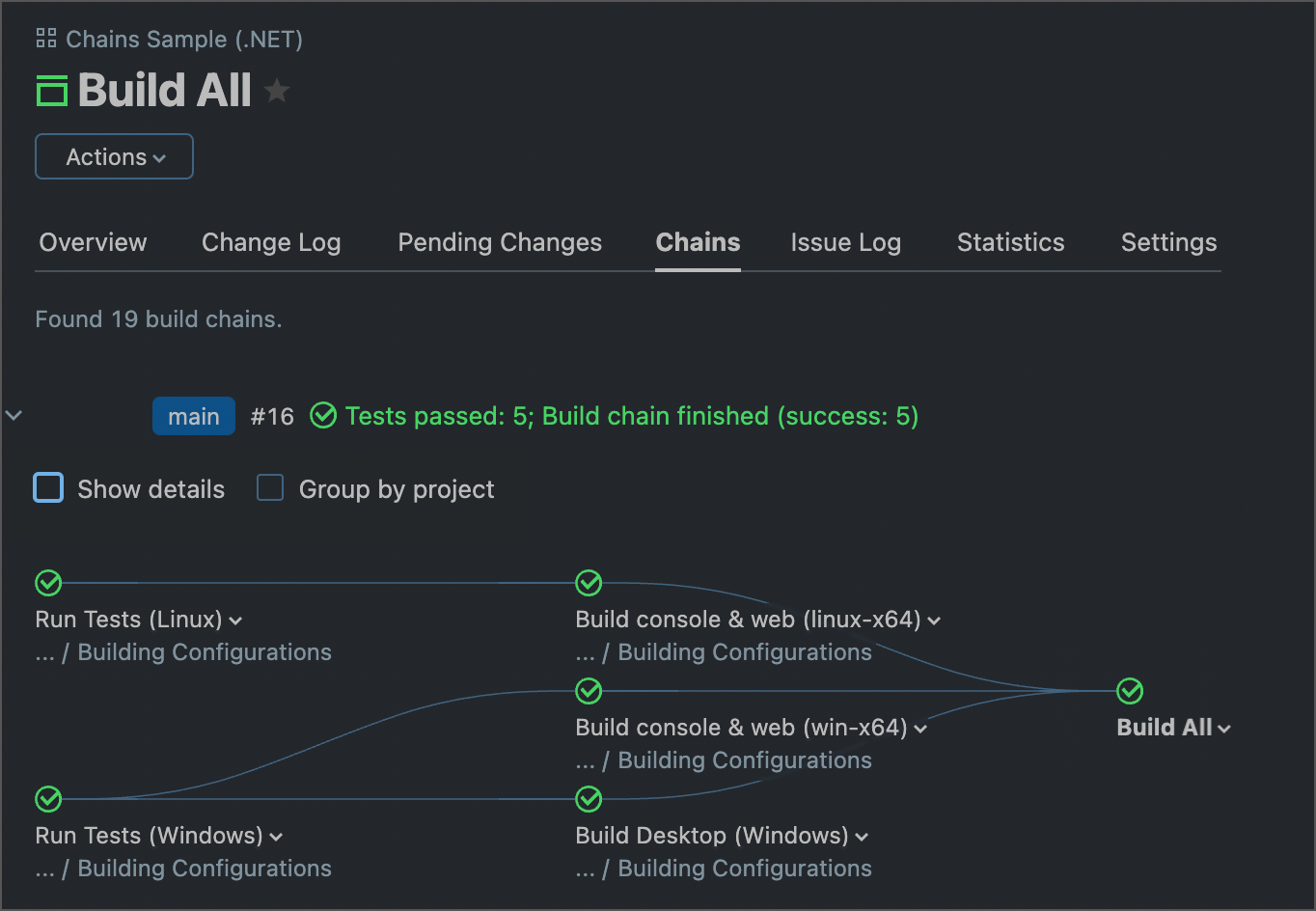Open the Build All node dropdown arrow
This screenshot has width=1316, height=911.
coord(1224,729)
